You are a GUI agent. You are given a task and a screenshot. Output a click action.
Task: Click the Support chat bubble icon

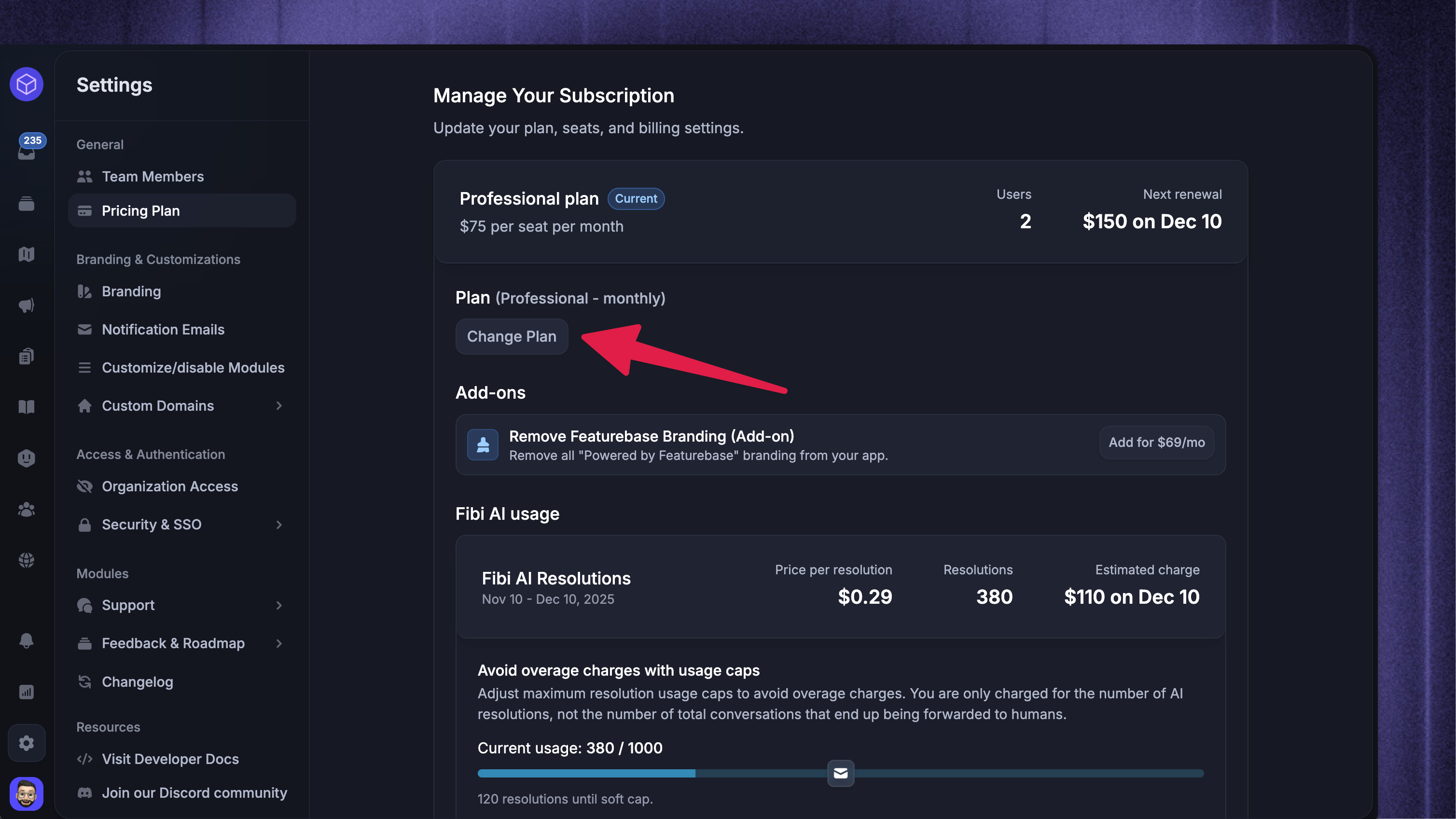[84, 605]
